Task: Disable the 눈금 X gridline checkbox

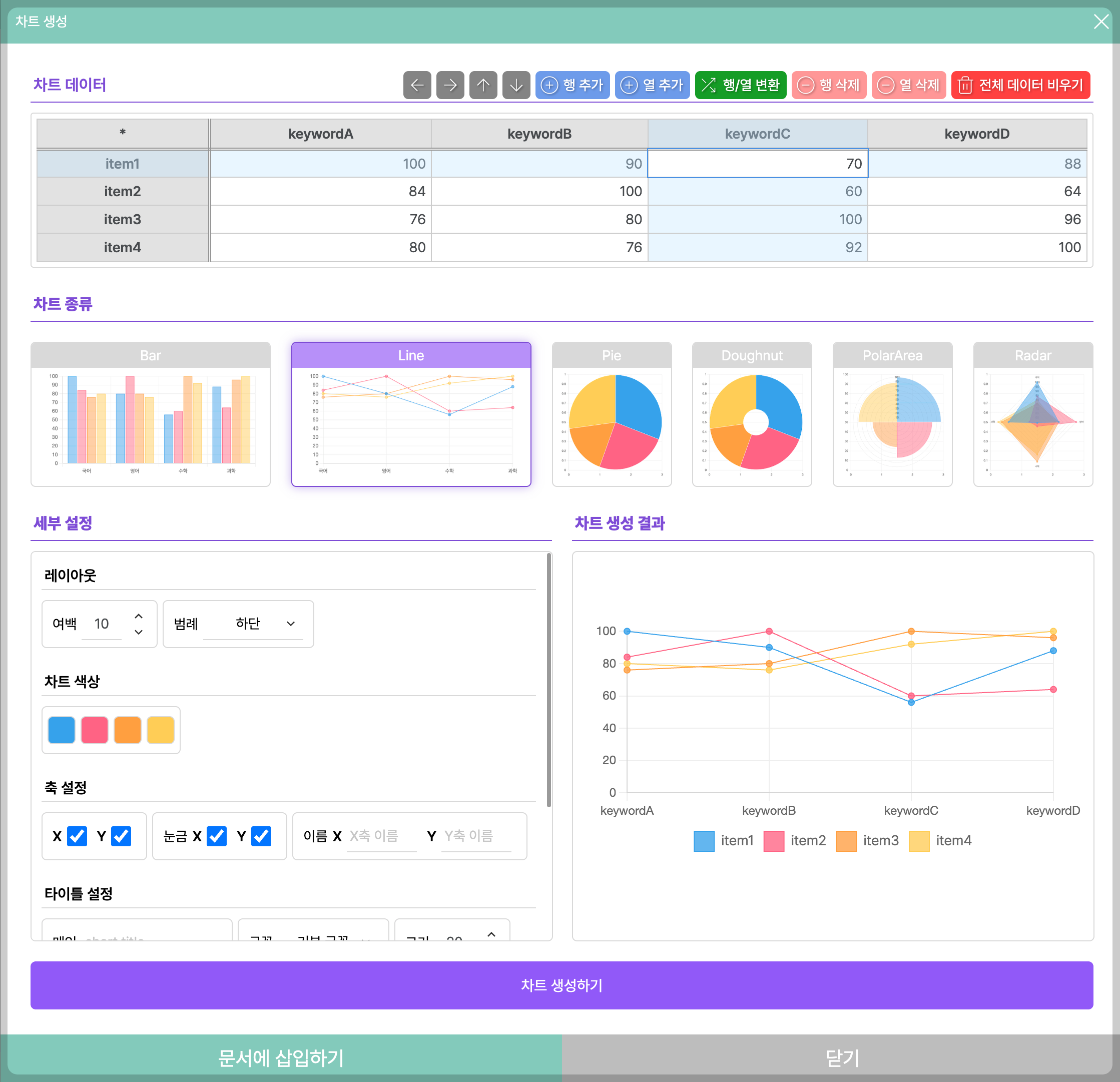Action: pos(217,836)
